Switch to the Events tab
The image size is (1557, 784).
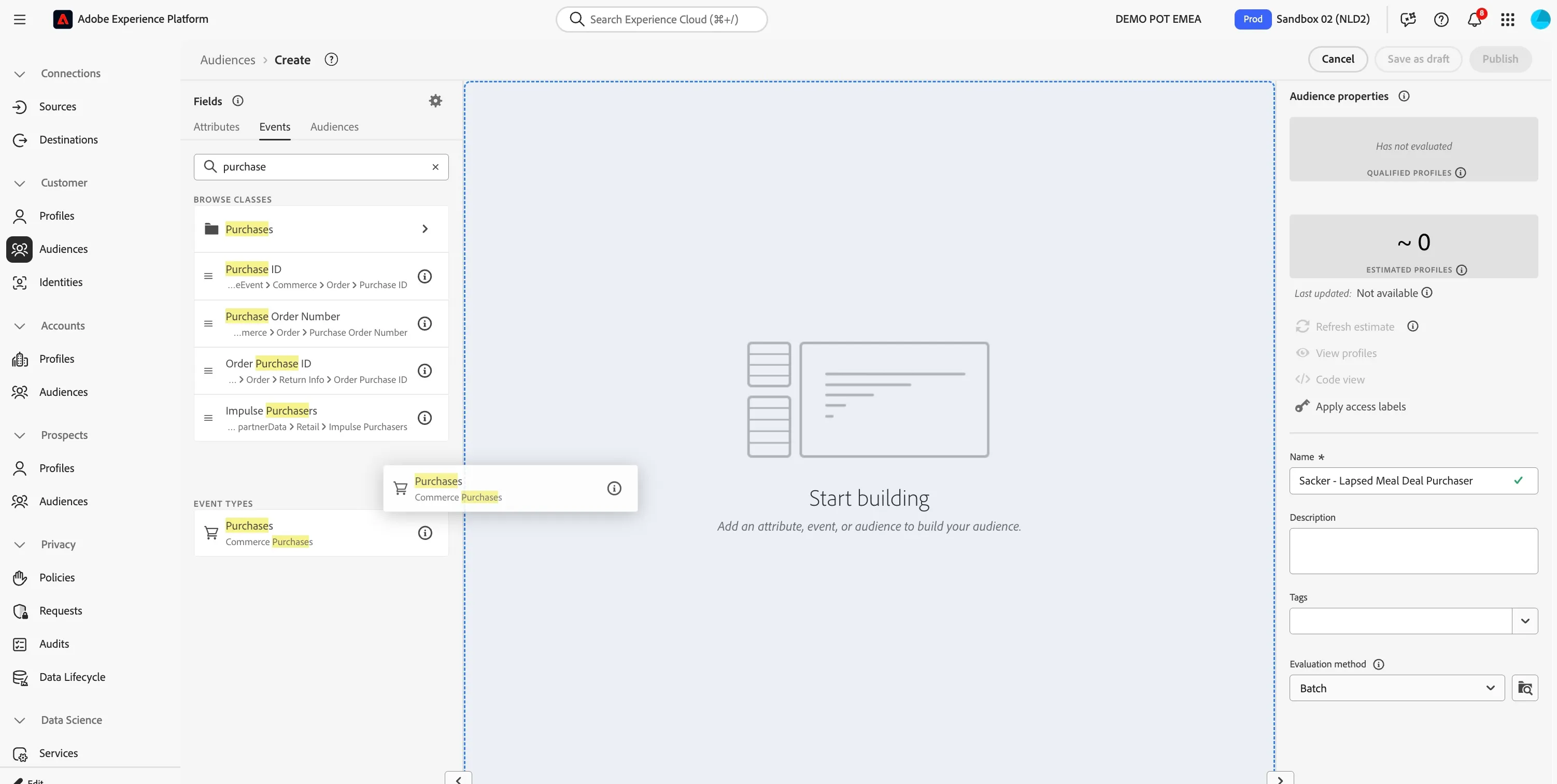pos(274,127)
